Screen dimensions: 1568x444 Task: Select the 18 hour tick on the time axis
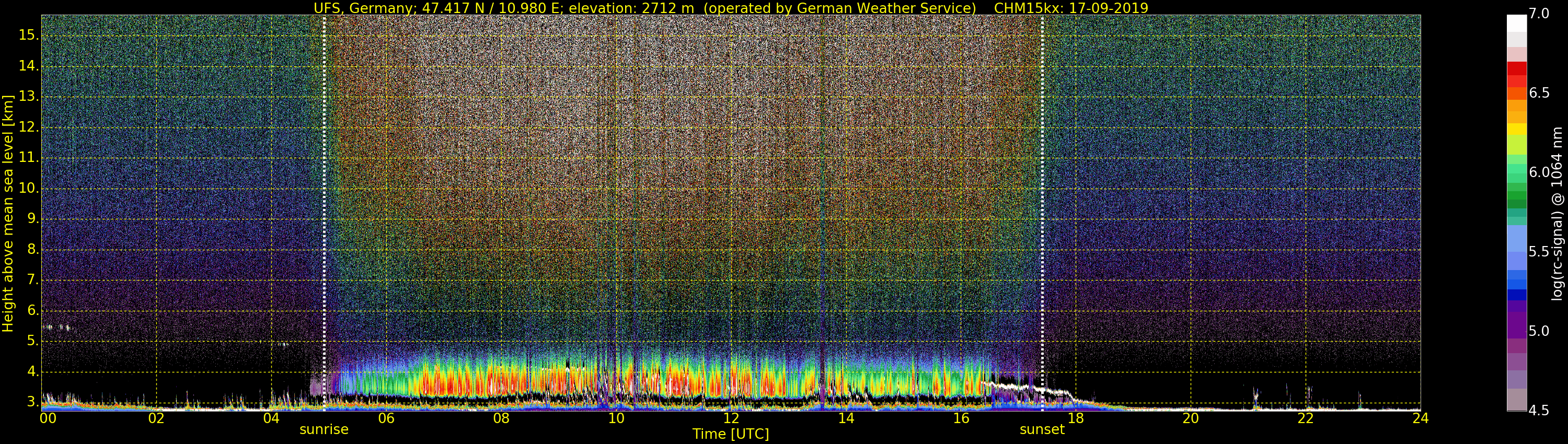click(1076, 418)
